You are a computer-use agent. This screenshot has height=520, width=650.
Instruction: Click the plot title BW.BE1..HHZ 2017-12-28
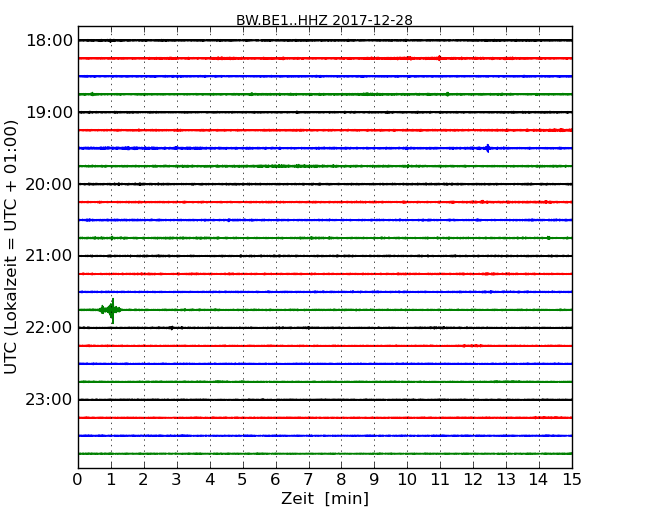(x=324, y=20)
